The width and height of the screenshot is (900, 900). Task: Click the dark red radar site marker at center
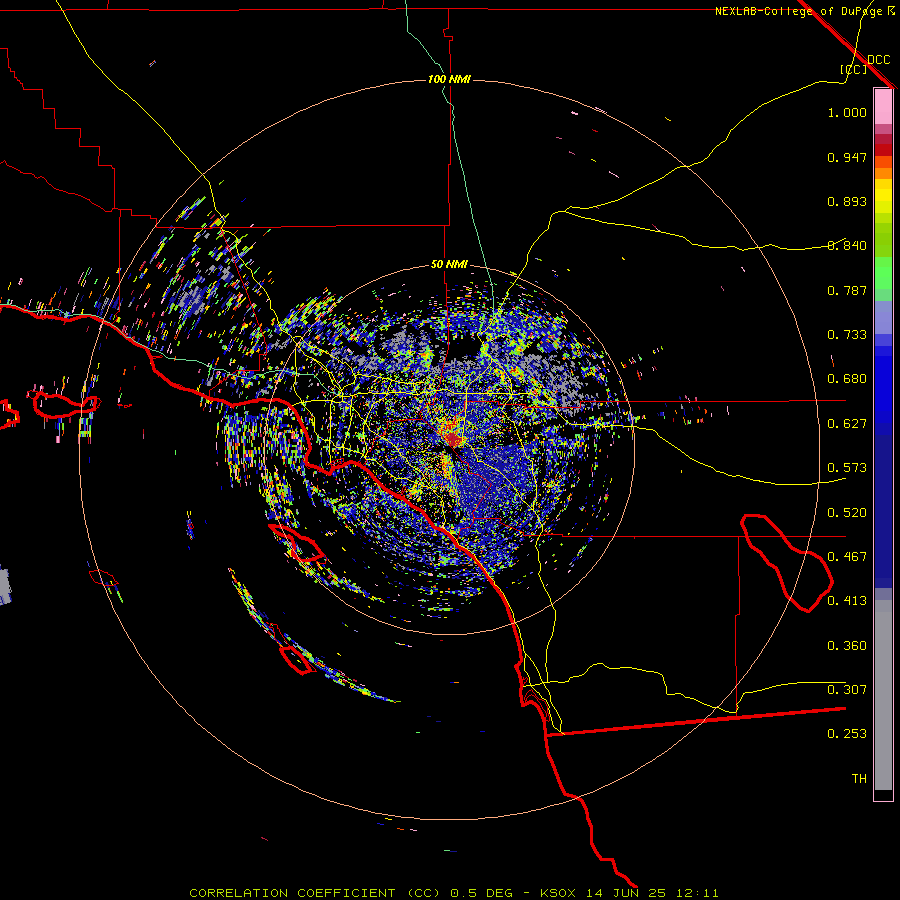click(x=453, y=440)
